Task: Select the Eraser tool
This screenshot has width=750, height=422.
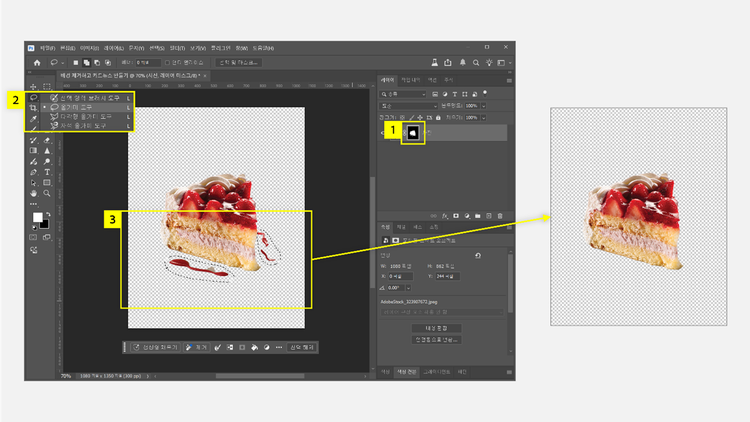Action: [x=47, y=140]
